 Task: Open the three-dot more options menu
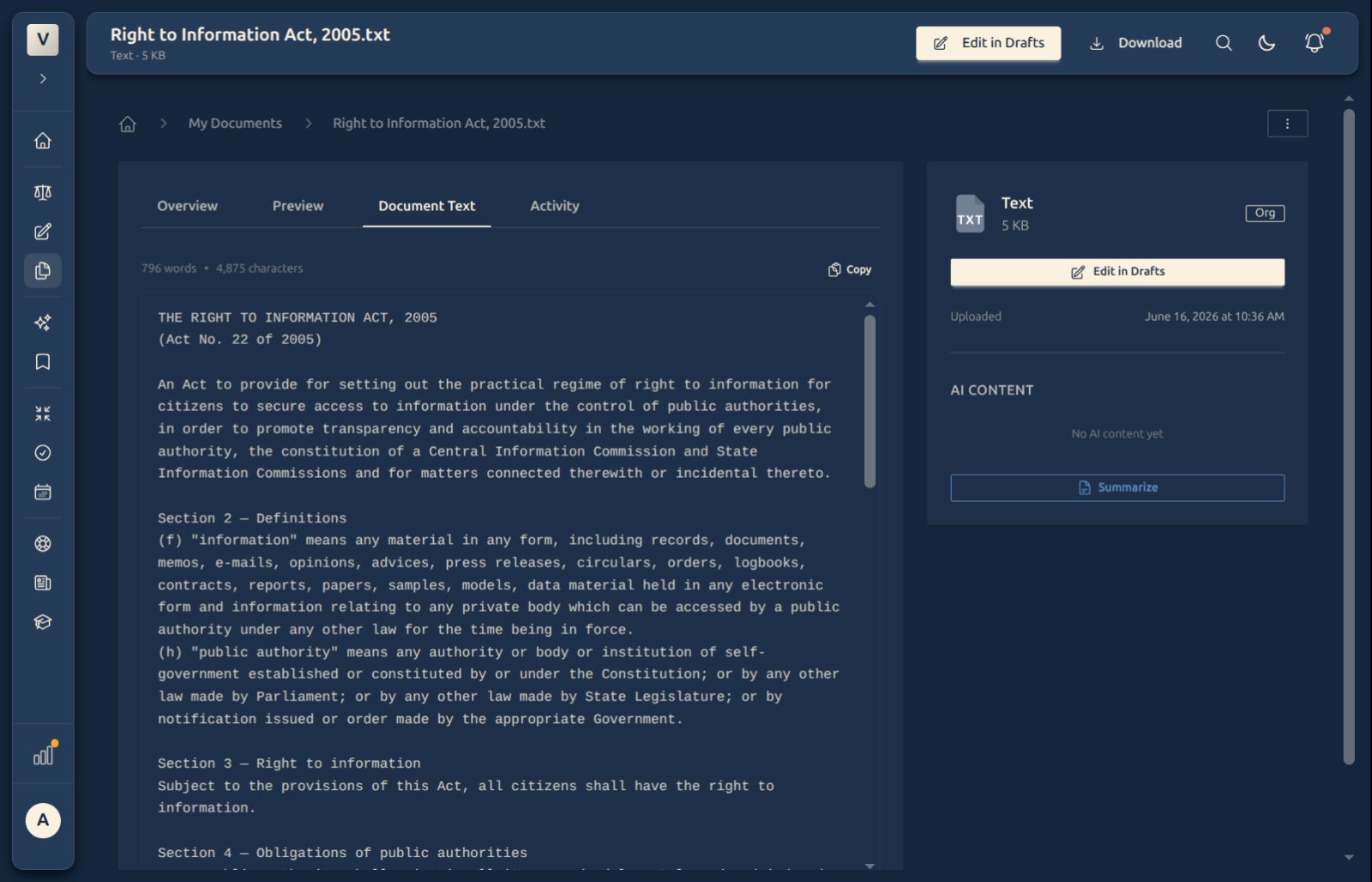(x=1287, y=124)
